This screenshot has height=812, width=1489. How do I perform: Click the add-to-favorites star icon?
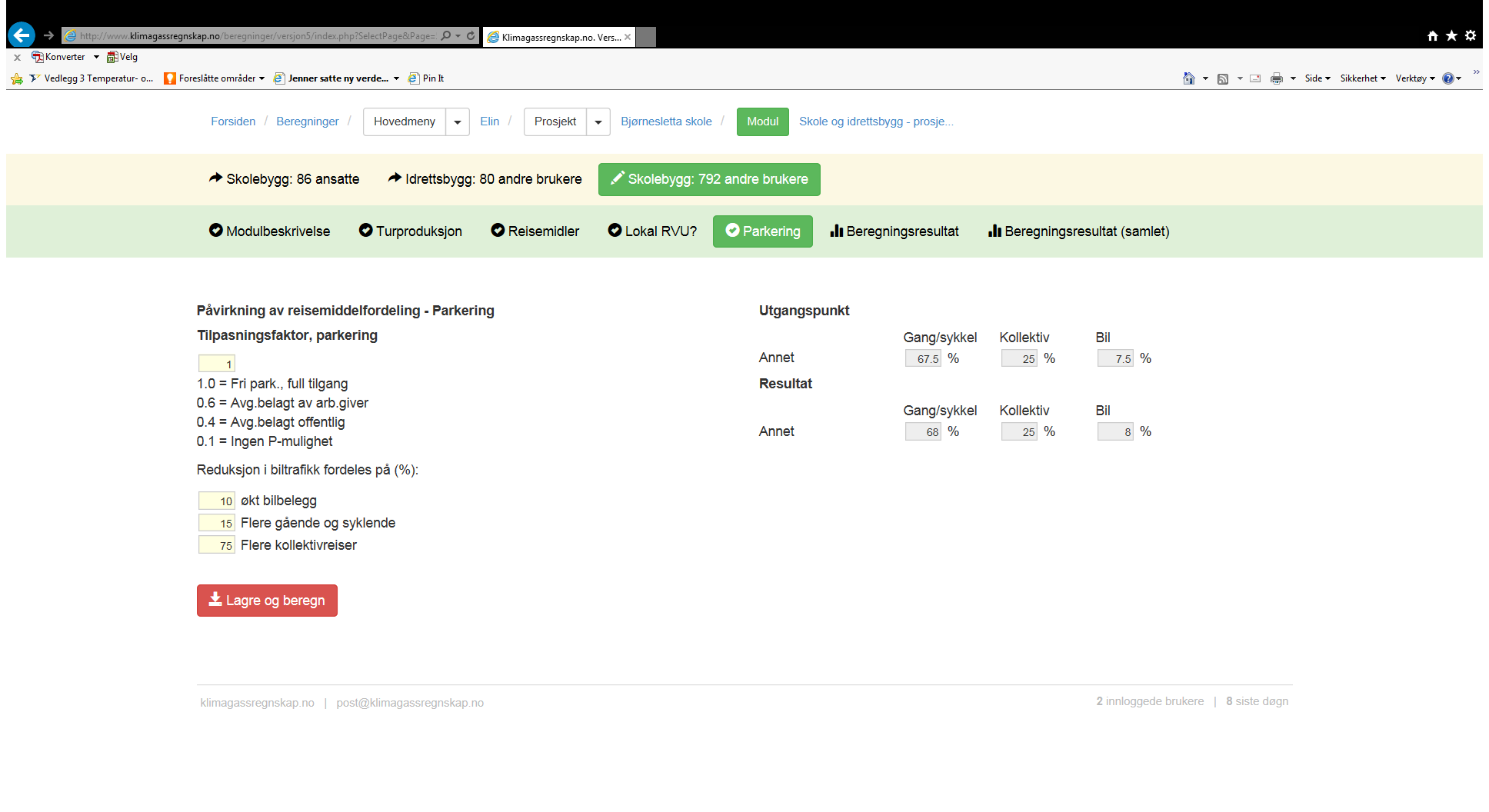[x=17, y=78]
